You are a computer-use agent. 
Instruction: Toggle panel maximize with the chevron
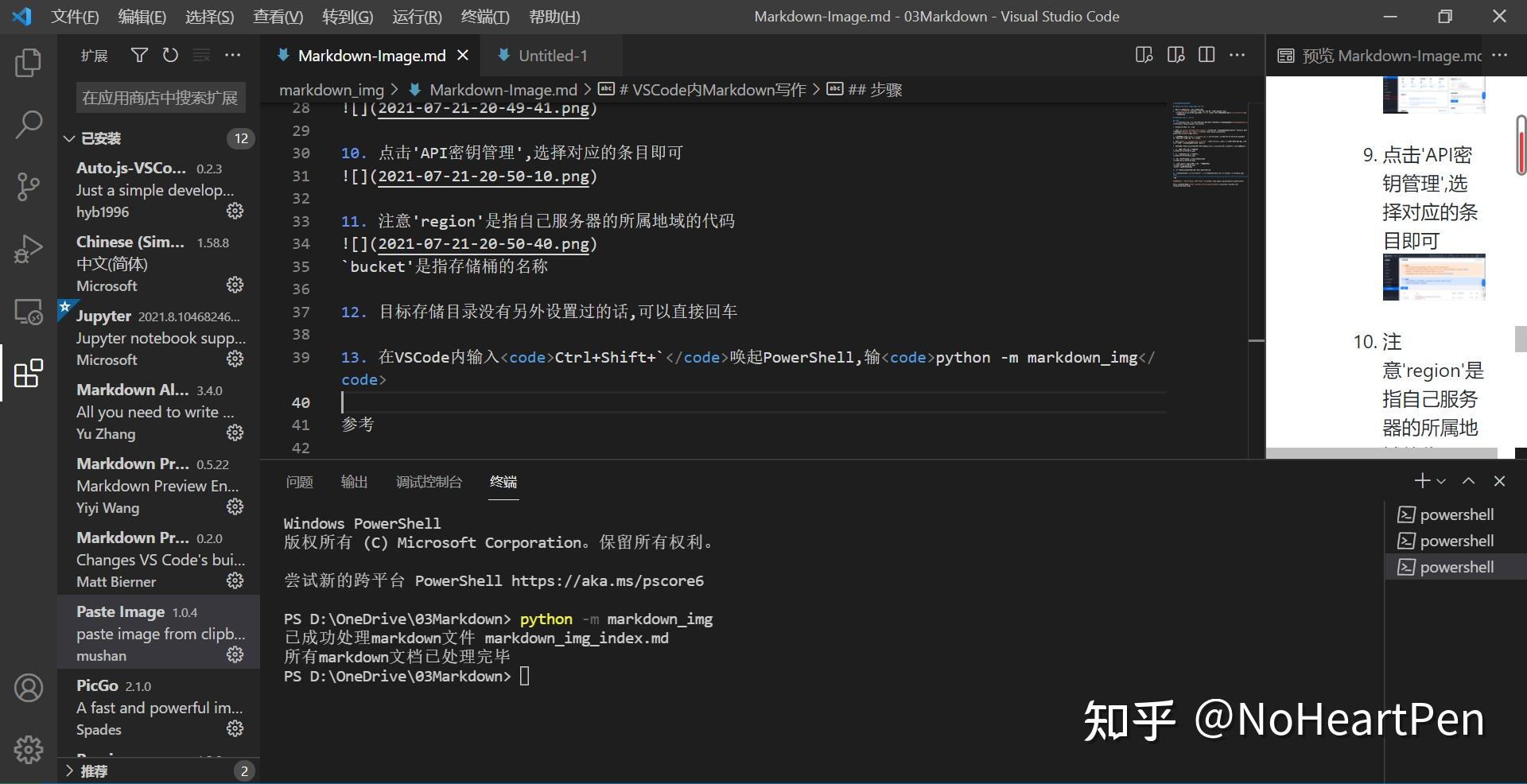pyautogui.click(x=1467, y=480)
